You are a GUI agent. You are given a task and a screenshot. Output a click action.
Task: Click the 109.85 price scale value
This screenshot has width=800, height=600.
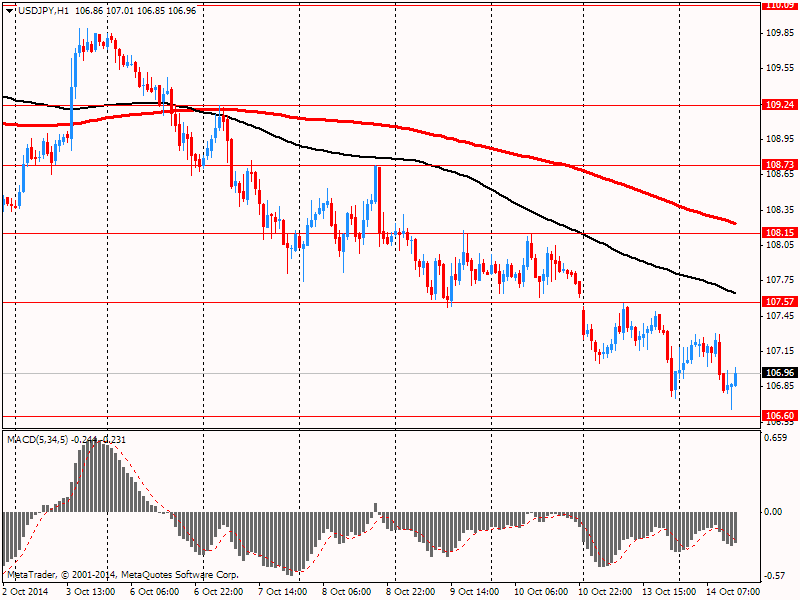click(x=780, y=33)
